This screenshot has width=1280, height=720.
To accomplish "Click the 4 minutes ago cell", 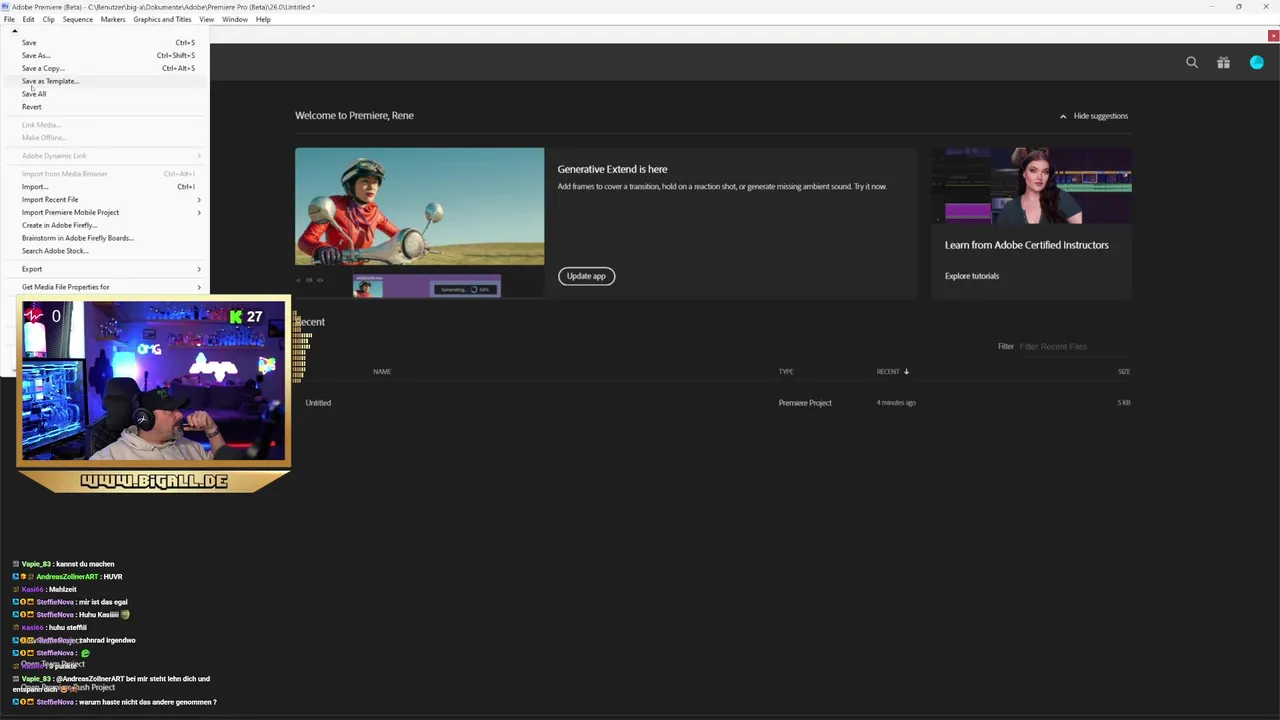I will coord(896,403).
